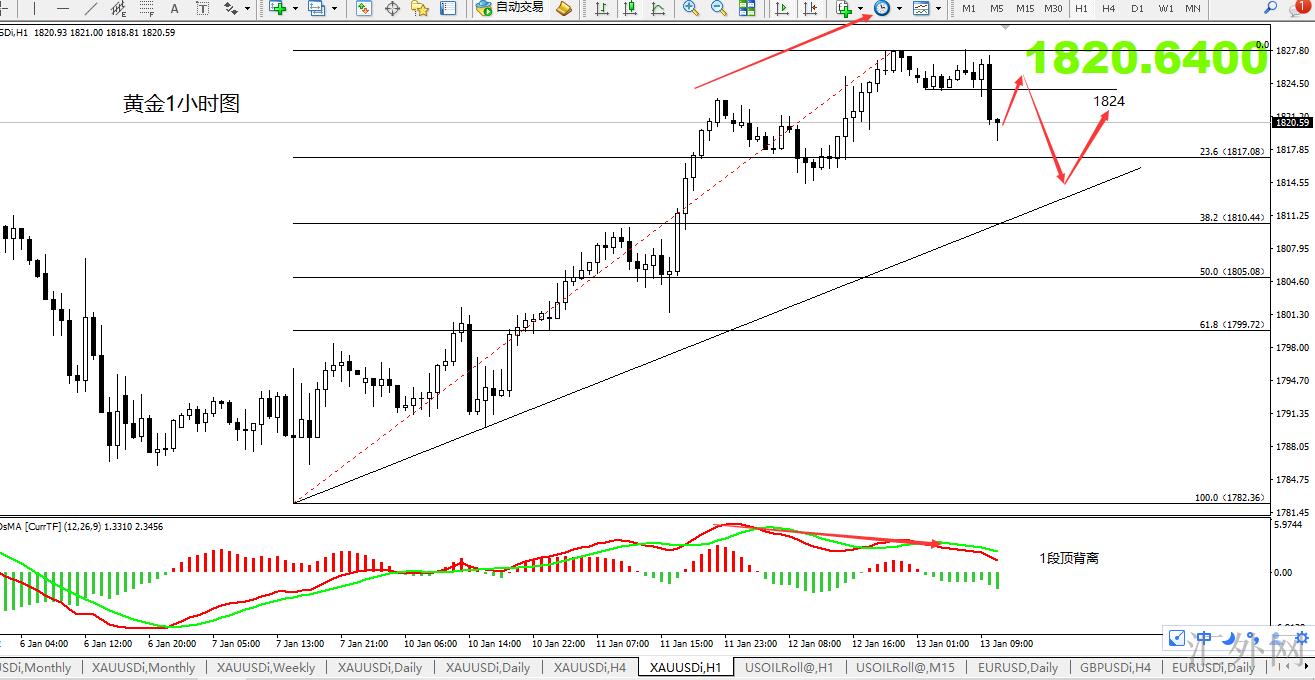Open the periodicity clock dropdown arrow
The width and height of the screenshot is (1315, 680).
pyautogui.click(x=899, y=8)
